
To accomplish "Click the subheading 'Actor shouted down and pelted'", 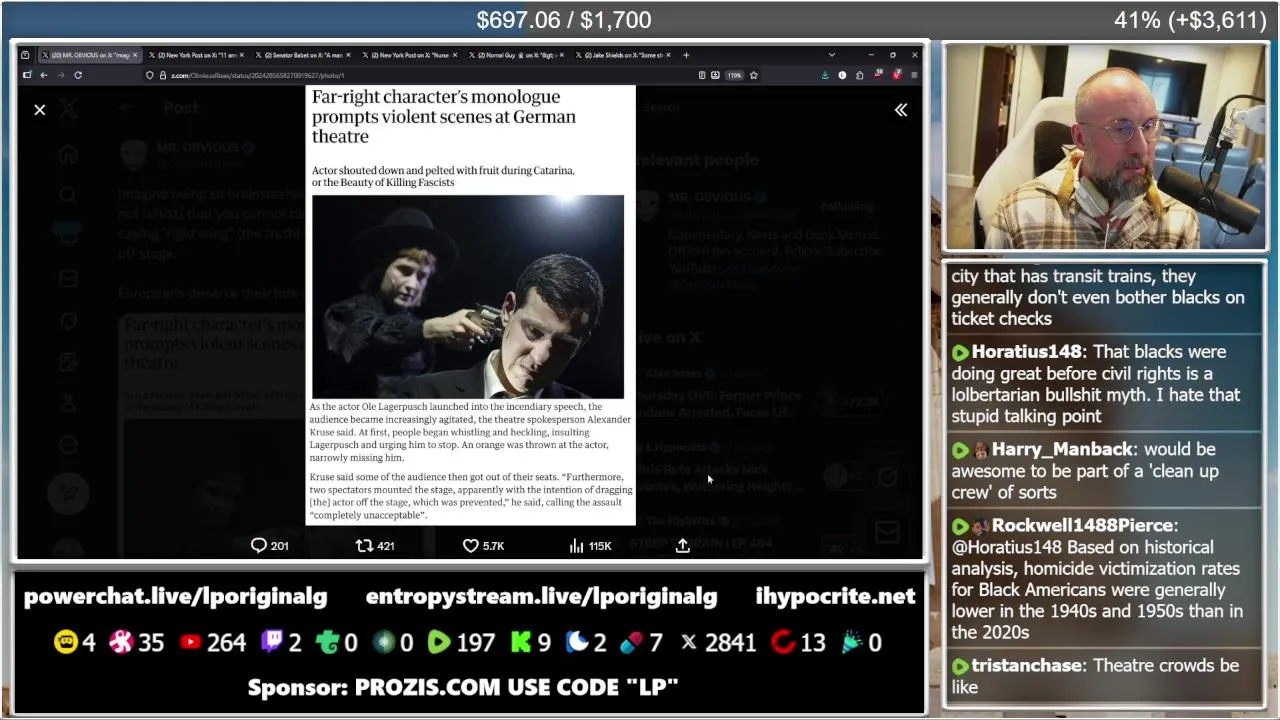I will [x=443, y=176].
